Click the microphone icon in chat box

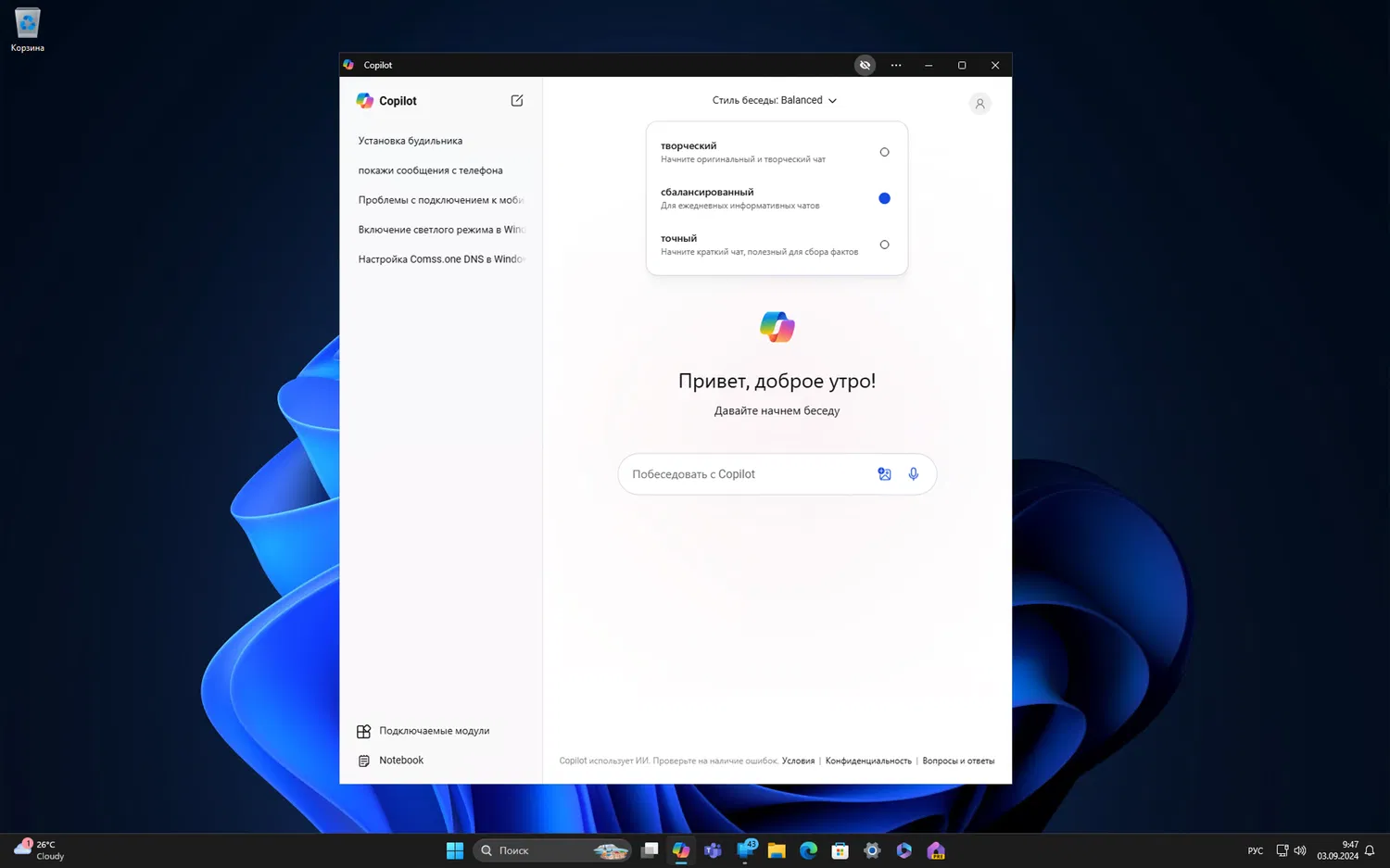(913, 474)
